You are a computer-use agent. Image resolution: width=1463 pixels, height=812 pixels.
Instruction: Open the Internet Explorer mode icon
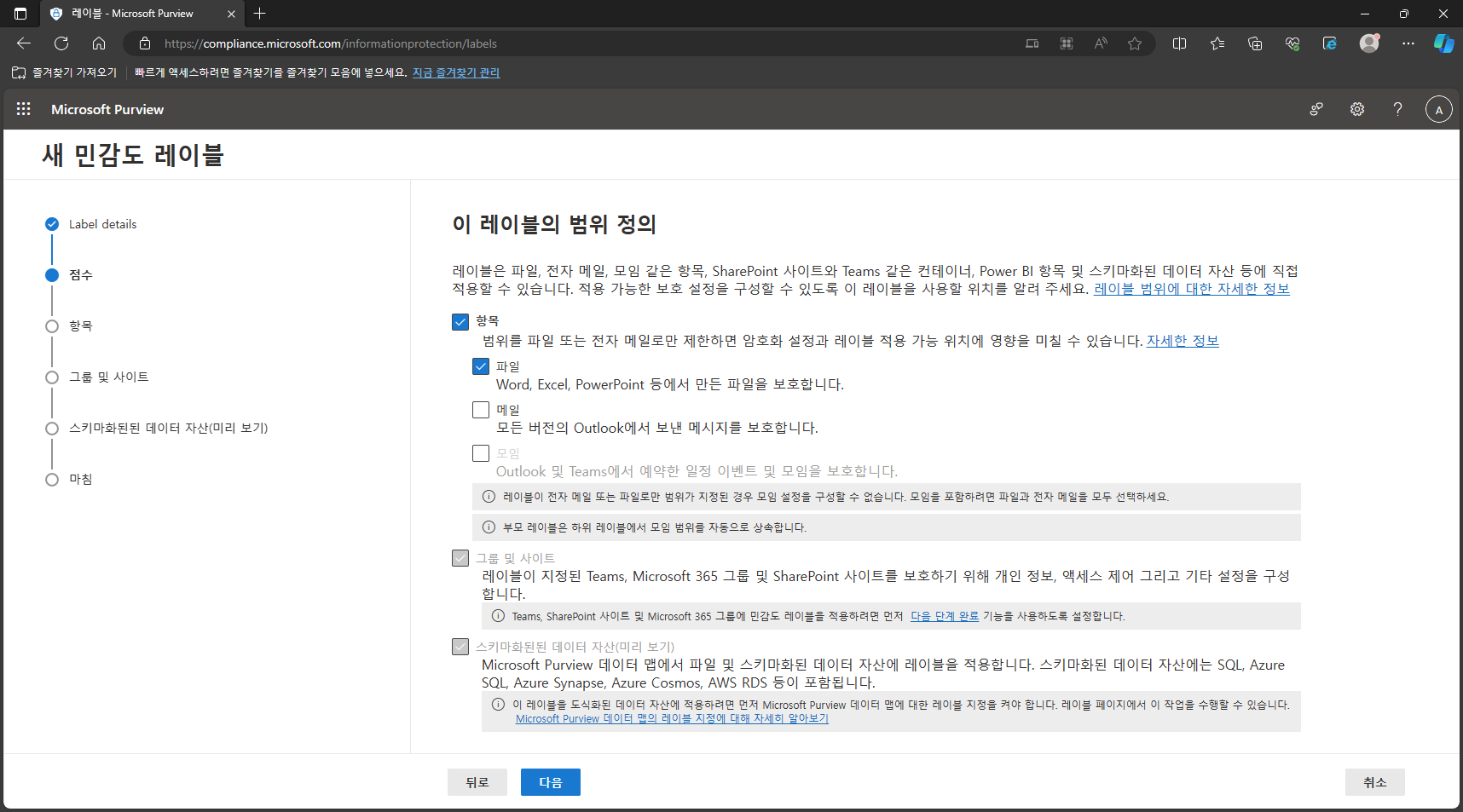pos(1330,43)
